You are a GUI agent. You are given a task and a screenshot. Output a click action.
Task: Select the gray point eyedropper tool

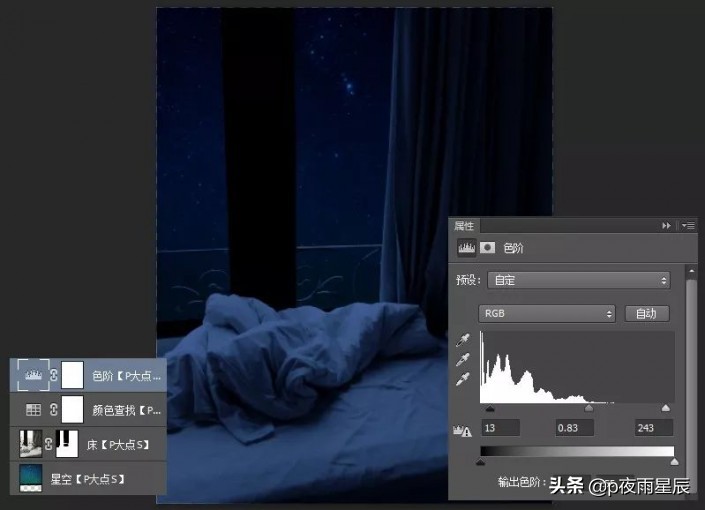463,360
